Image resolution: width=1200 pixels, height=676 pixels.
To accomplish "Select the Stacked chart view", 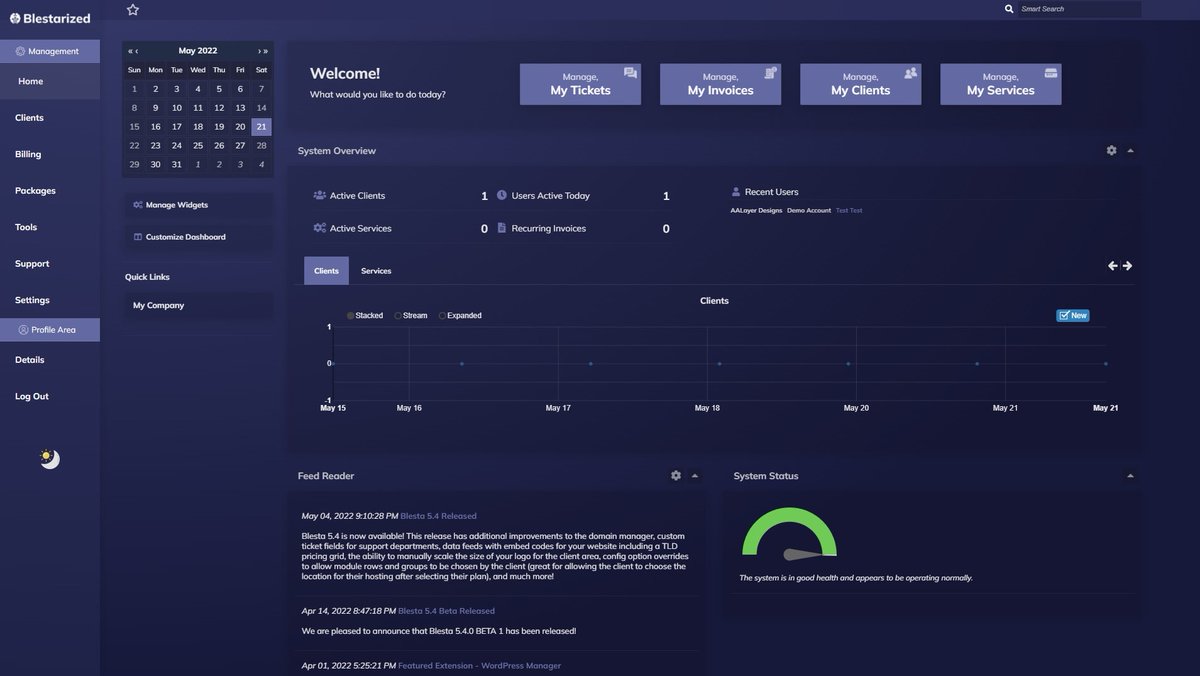I will coord(349,313).
